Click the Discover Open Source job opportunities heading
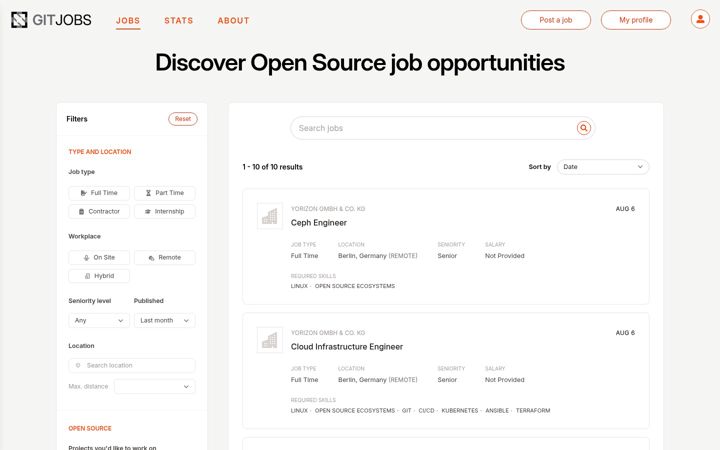The height and width of the screenshot is (450, 720). (x=360, y=63)
